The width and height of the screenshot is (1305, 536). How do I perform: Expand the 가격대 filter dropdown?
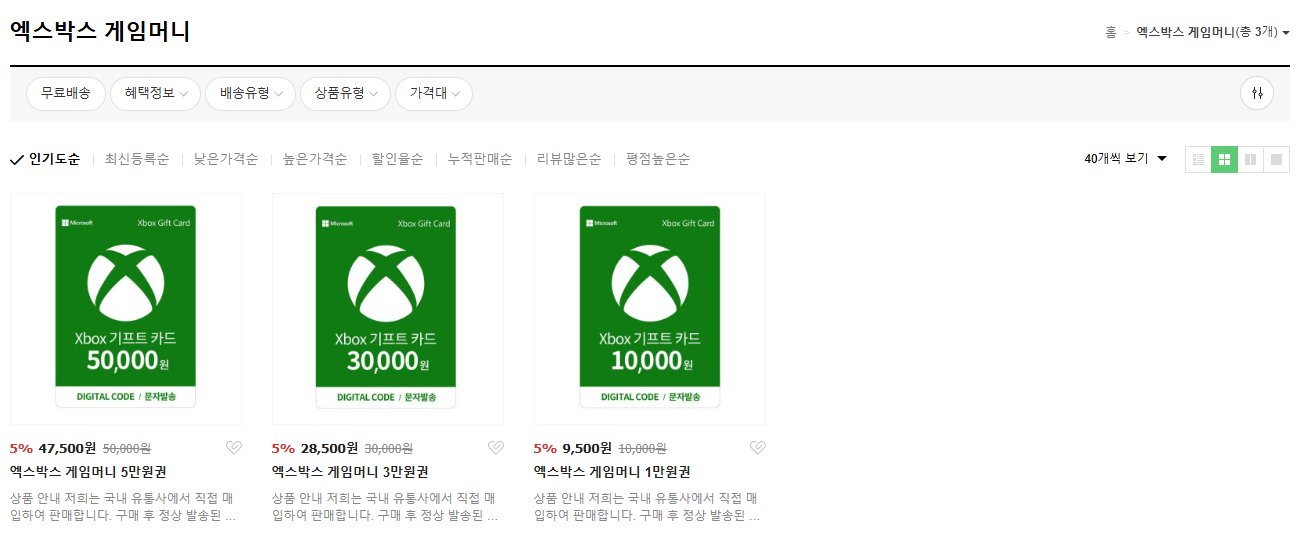(x=434, y=93)
